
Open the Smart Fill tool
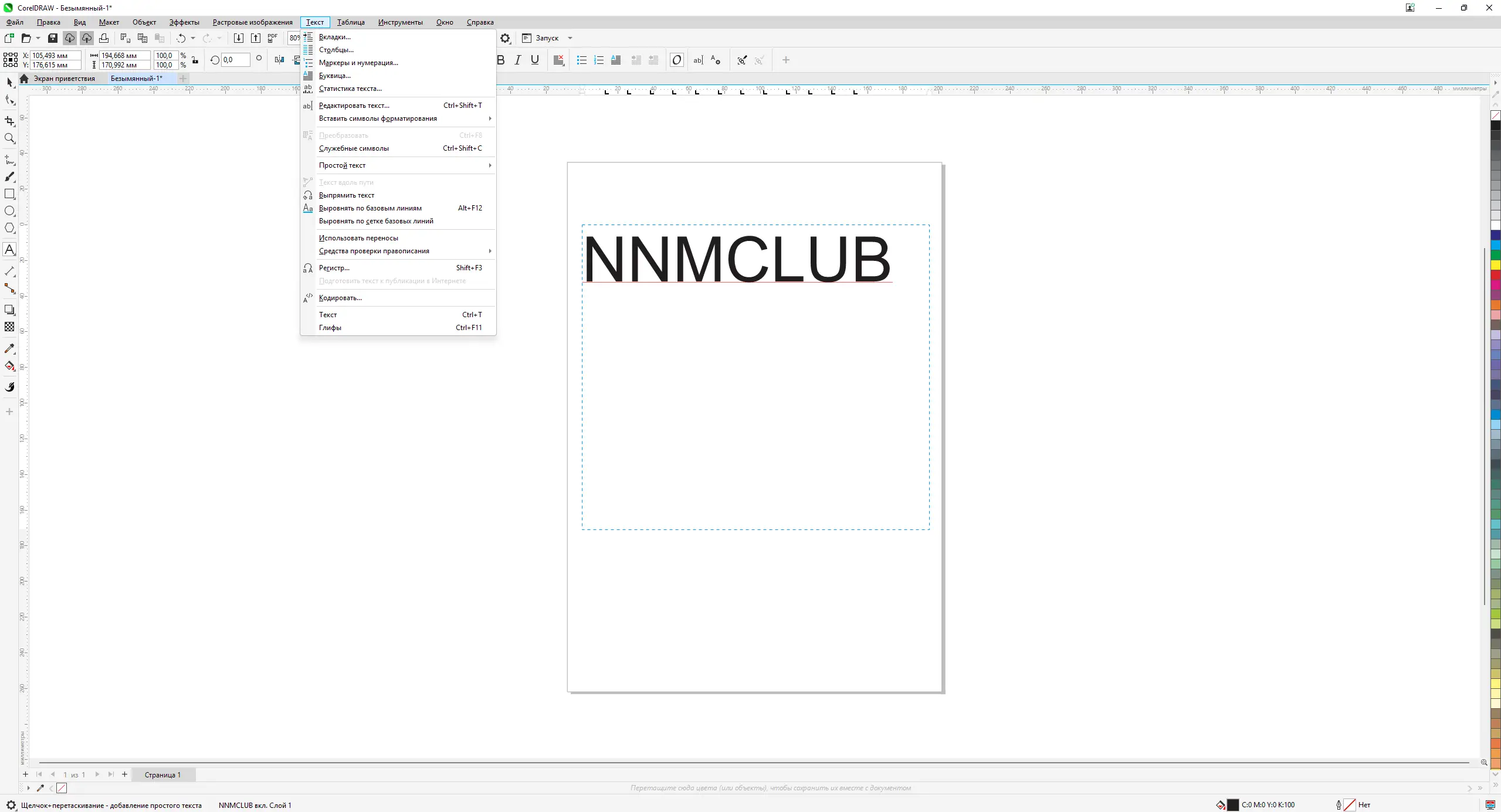click(9, 366)
